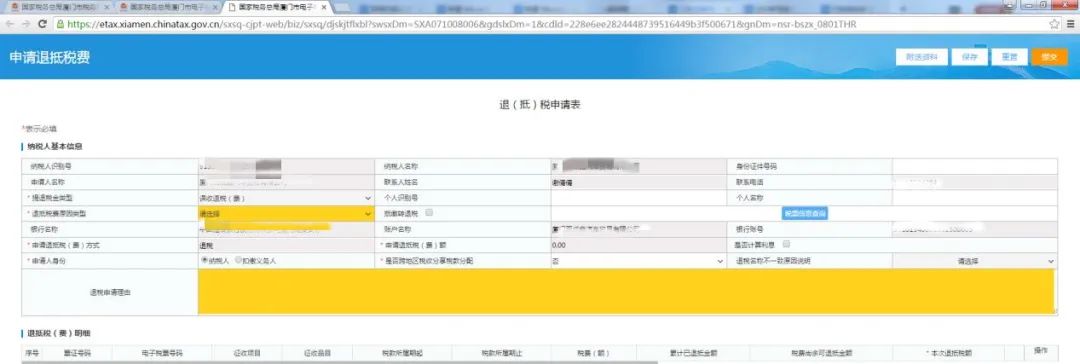Close the first browser tab
Image resolution: width=1080 pixels, height=364 pixels.
tap(107, 7)
